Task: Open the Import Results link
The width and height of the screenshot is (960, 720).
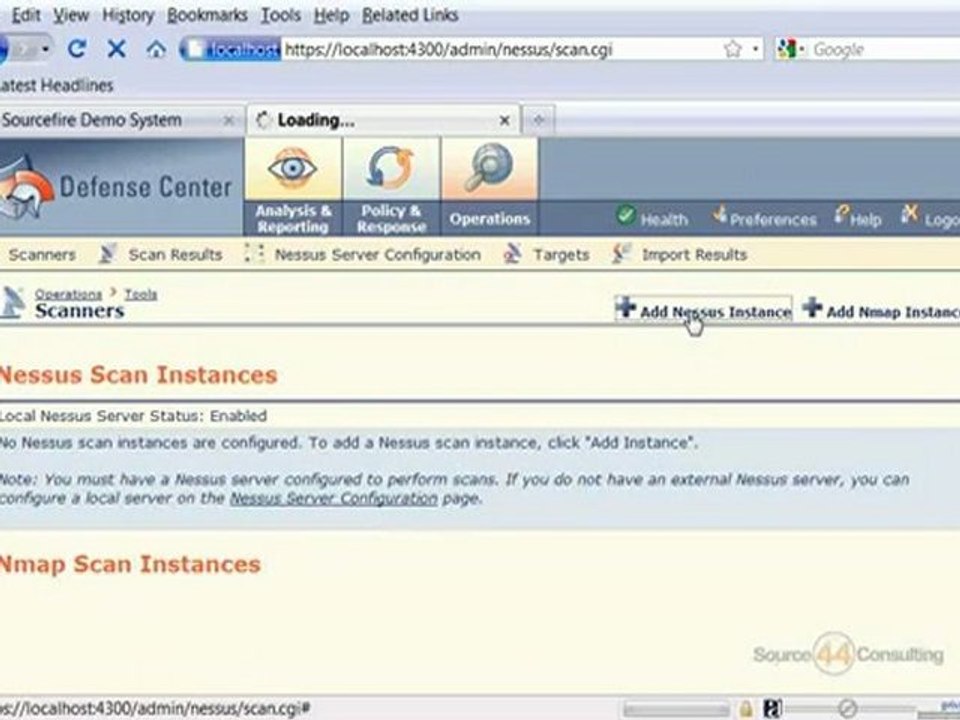Action: coord(694,255)
